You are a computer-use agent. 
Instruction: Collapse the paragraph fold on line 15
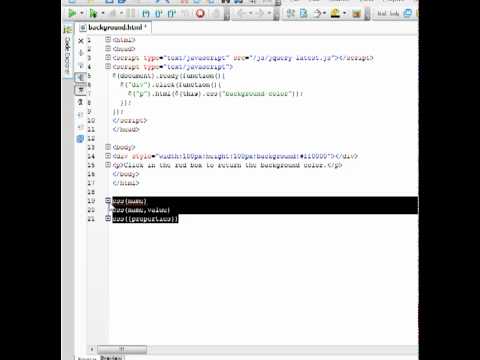click(108, 165)
